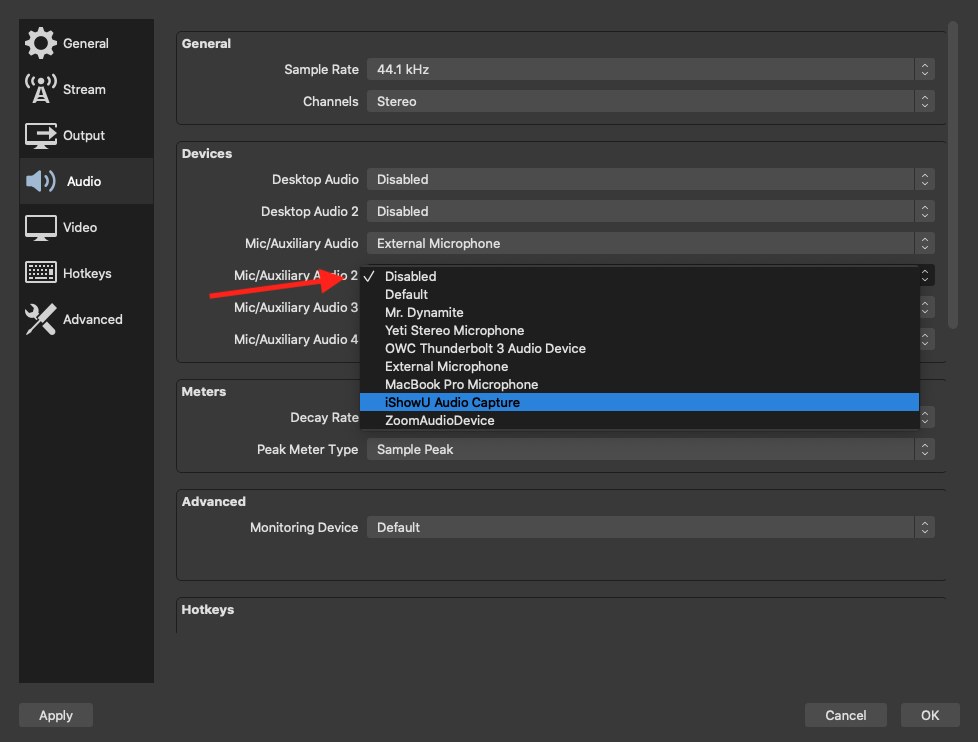Screen dimensions: 978x742
Task: Select the Output settings icon
Action: click(x=40, y=135)
